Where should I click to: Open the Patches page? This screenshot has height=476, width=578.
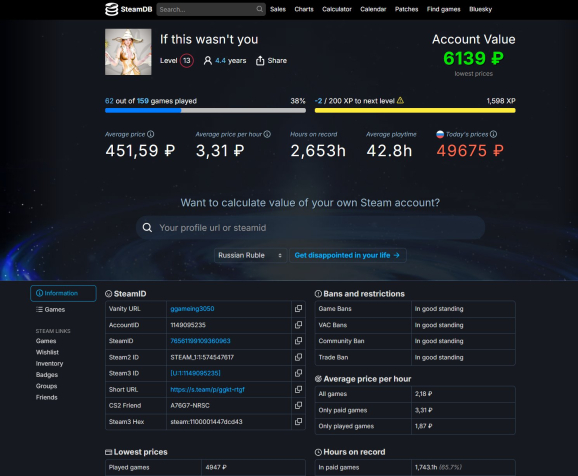point(406,9)
